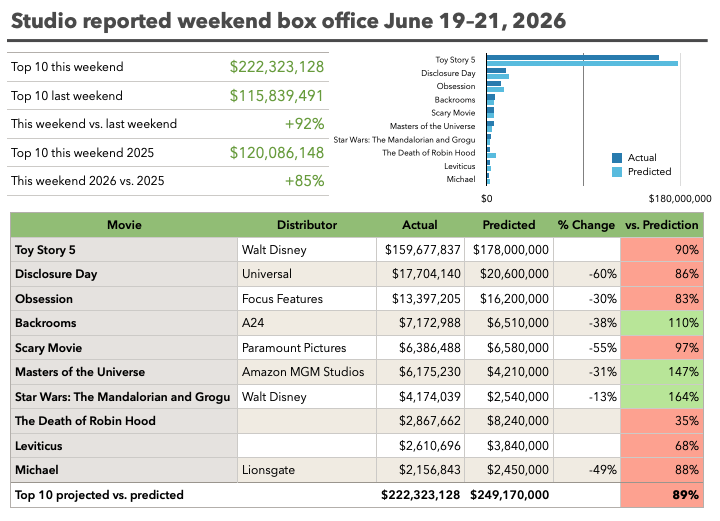Select the 'Backrooms' movie cell
The image size is (720, 521).
click(x=124, y=323)
